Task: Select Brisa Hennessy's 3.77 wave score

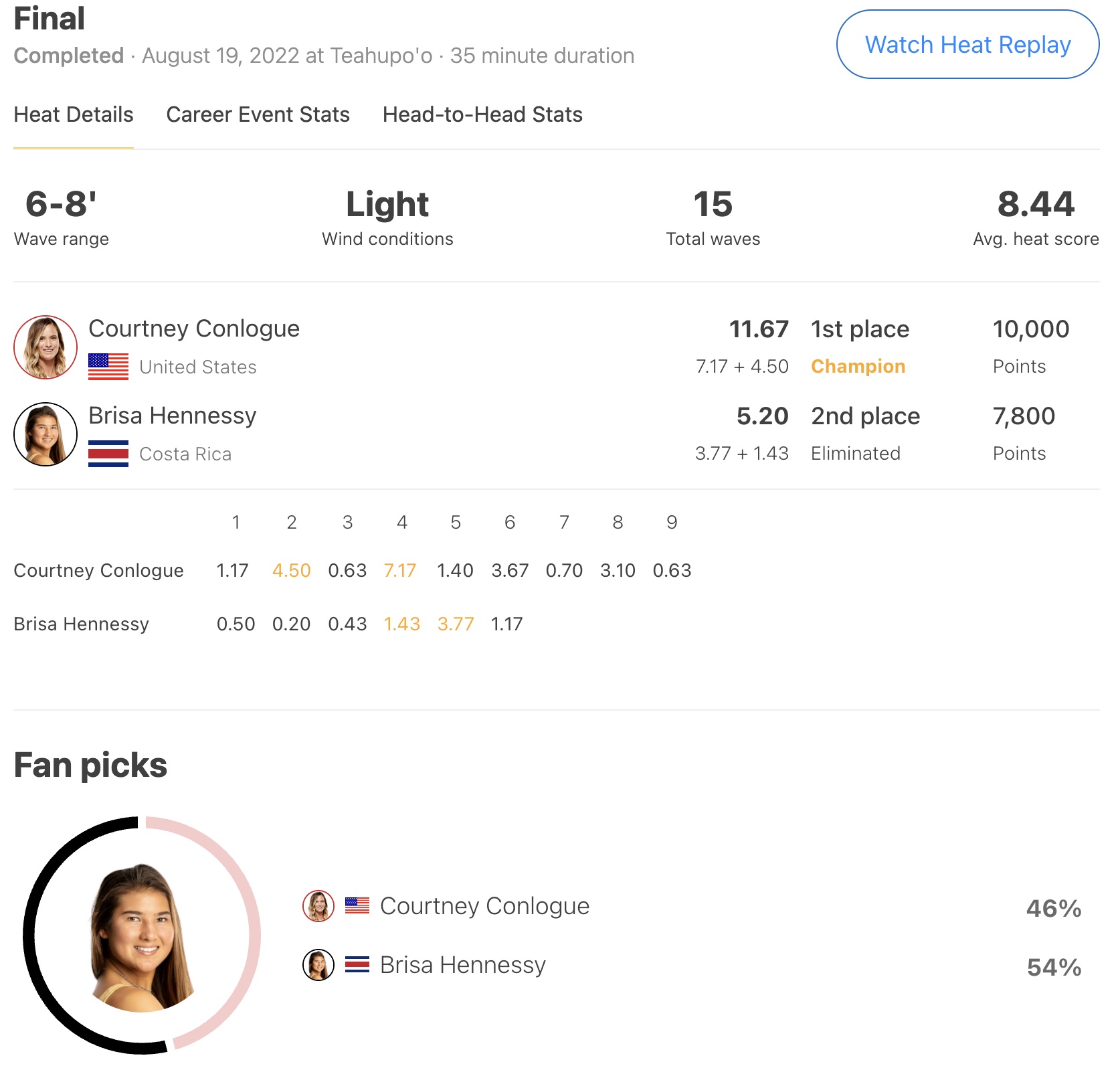Action: point(456,624)
